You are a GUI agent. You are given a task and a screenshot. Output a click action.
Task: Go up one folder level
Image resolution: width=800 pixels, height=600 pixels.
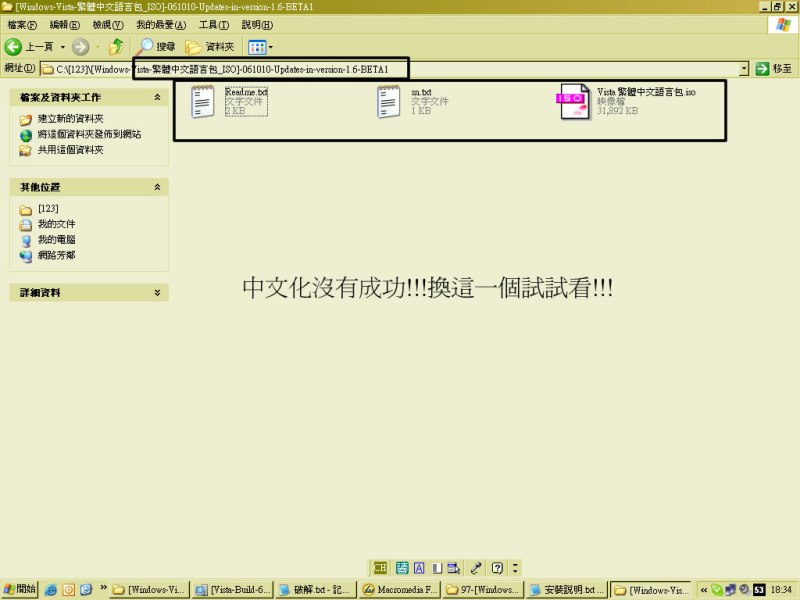click(x=116, y=47)
